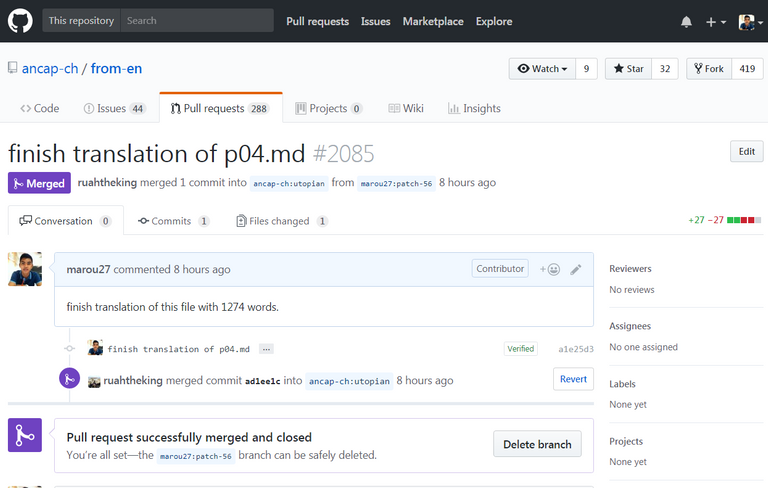Viewport: 768px width, 488px height.
Task: Switch to Files changed tab
Action: (282, 221)
